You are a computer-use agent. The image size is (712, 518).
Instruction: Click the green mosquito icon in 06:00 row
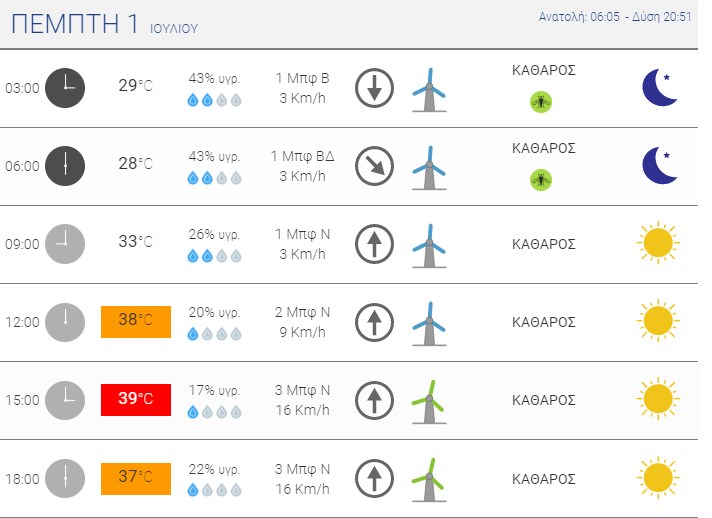coord(541,180)
